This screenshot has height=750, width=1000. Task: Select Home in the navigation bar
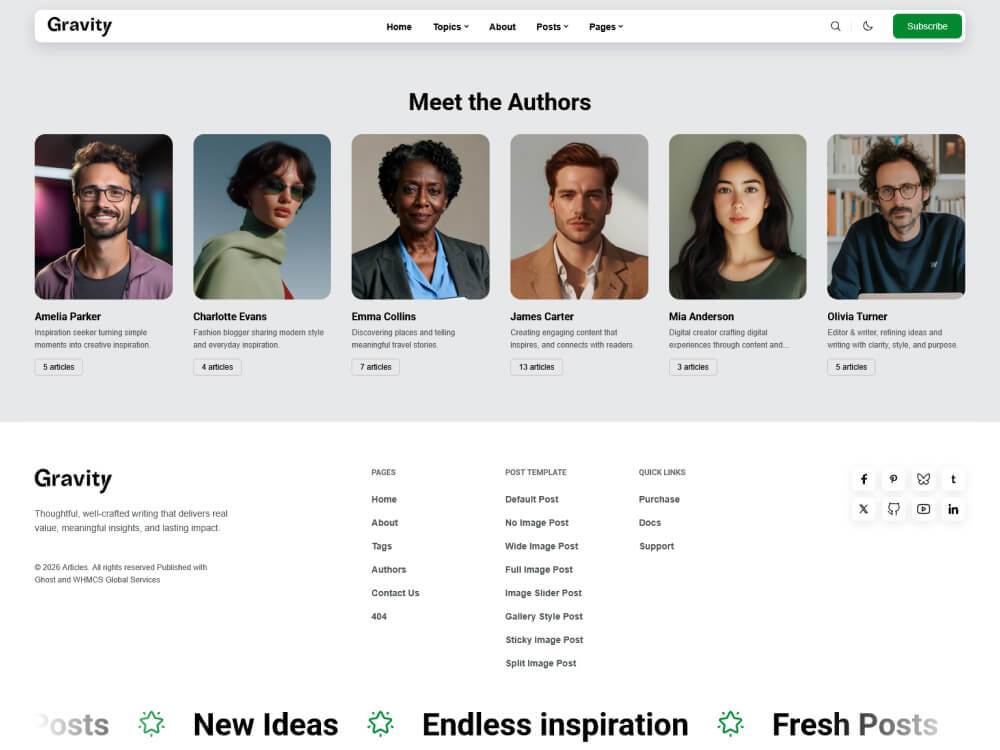tap(399, 27)
